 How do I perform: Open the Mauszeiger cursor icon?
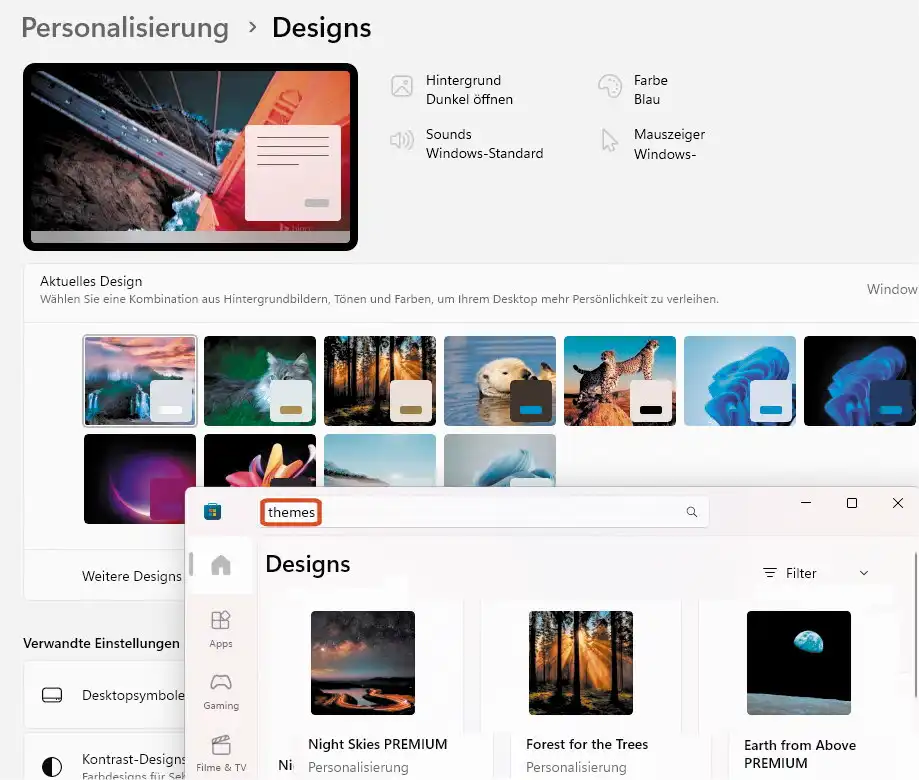tap(610, 141)
